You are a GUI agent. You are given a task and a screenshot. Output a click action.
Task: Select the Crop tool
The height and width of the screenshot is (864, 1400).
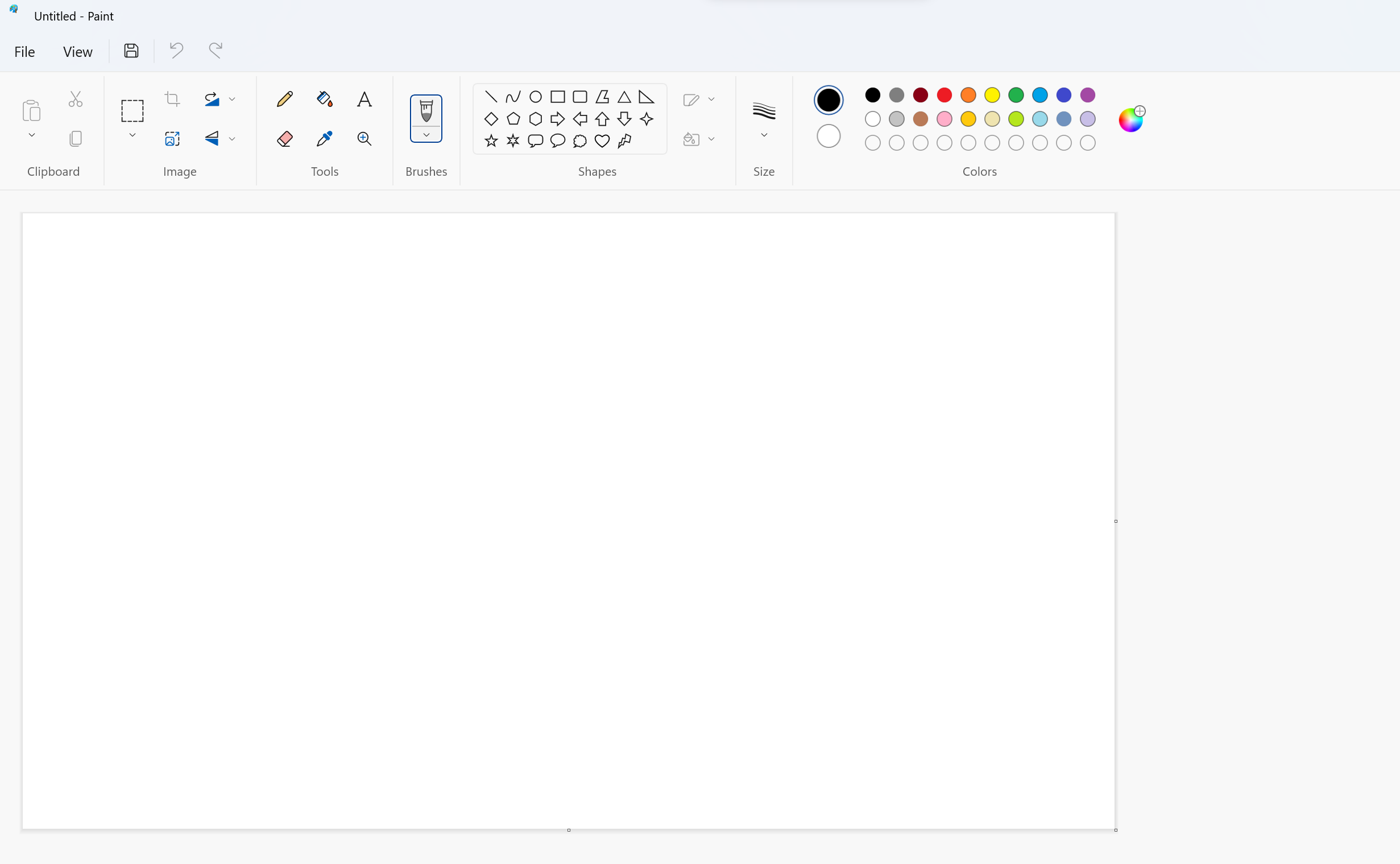pos(172,98)
